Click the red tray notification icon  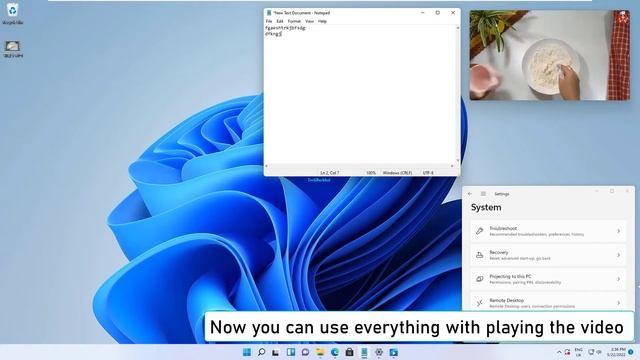pos(567,352)
